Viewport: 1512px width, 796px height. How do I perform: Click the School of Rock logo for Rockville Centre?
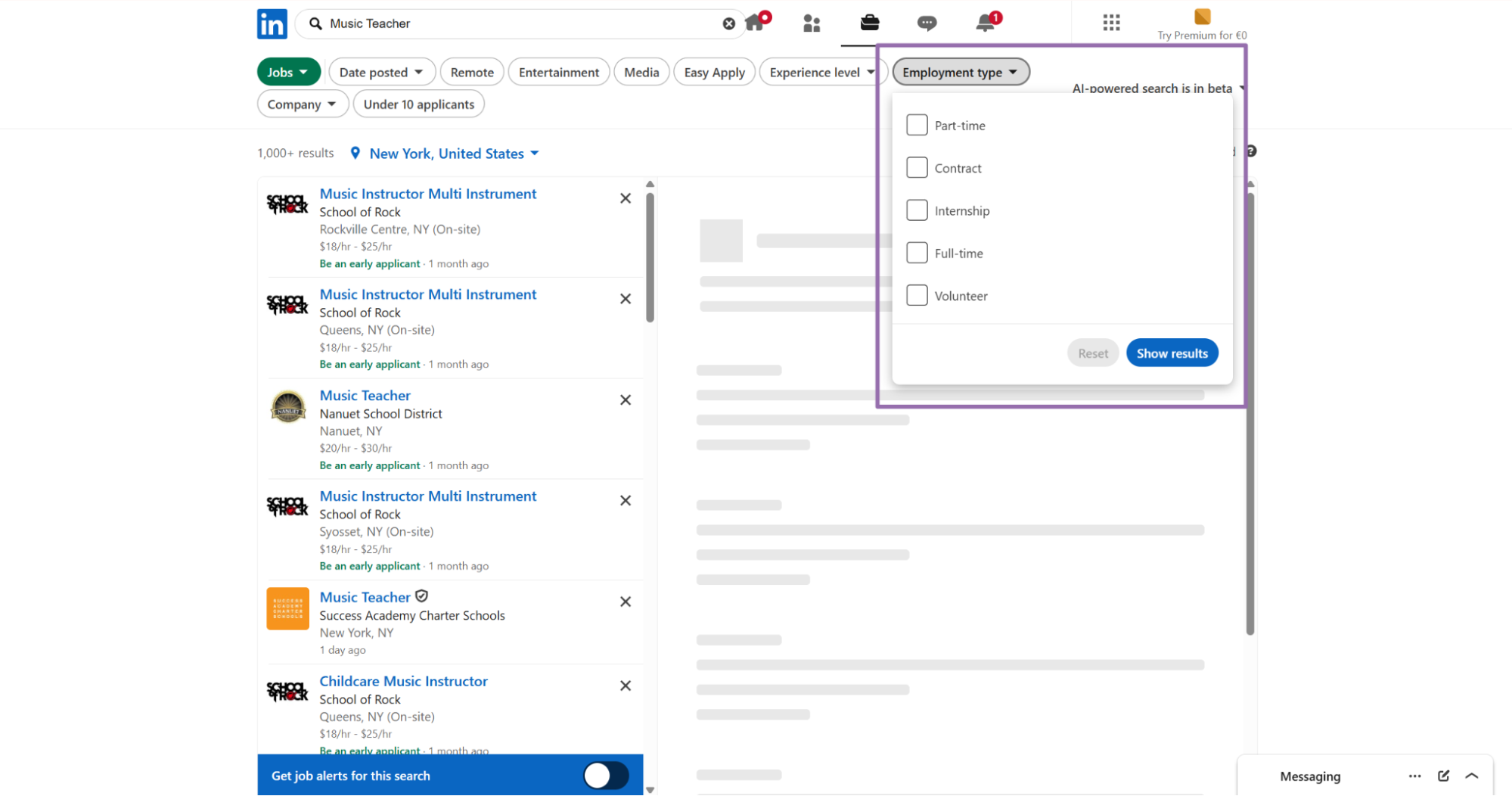click(x=287, y=204)
